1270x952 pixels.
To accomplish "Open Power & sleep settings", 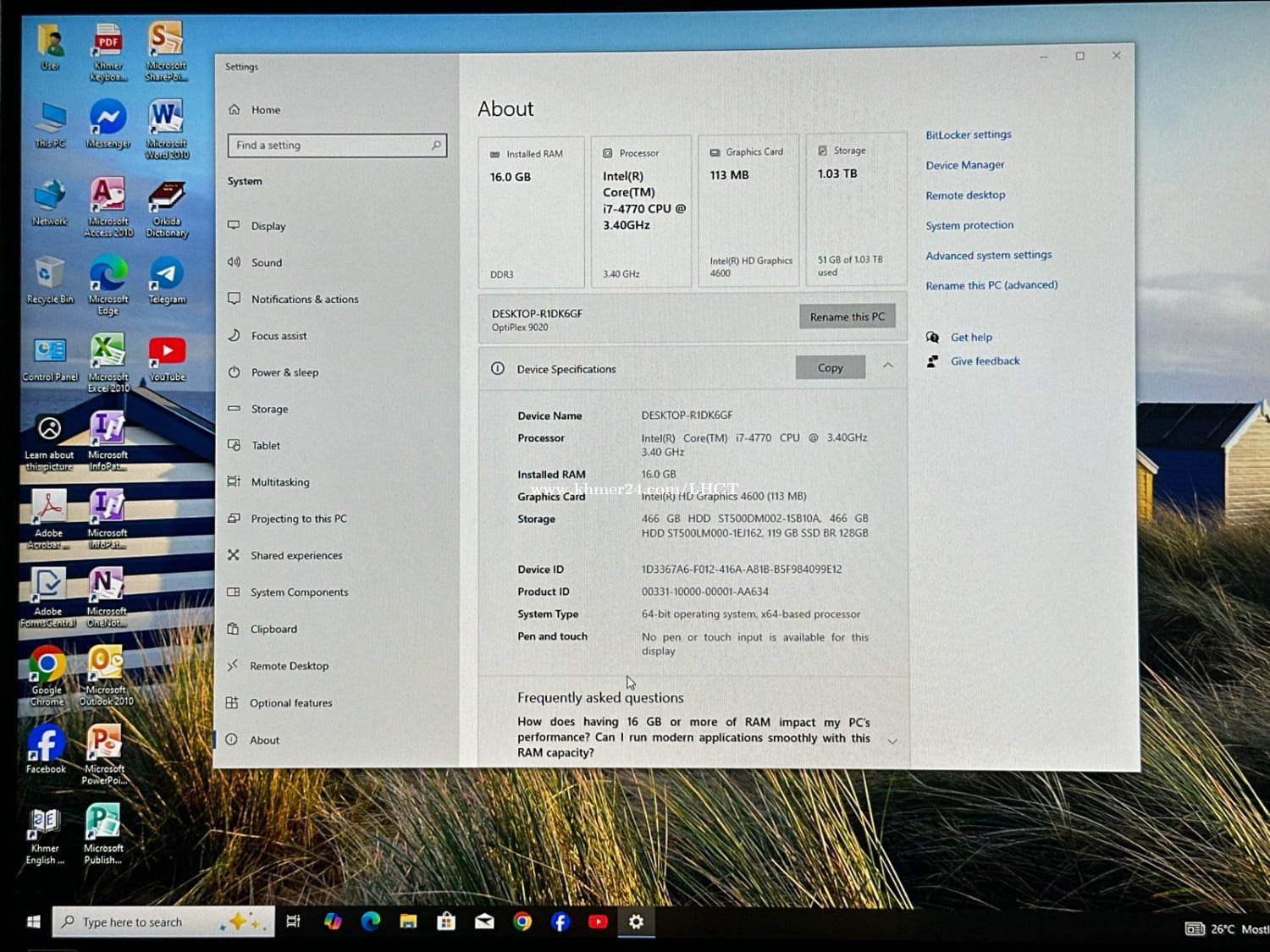I will click(284, 372).
